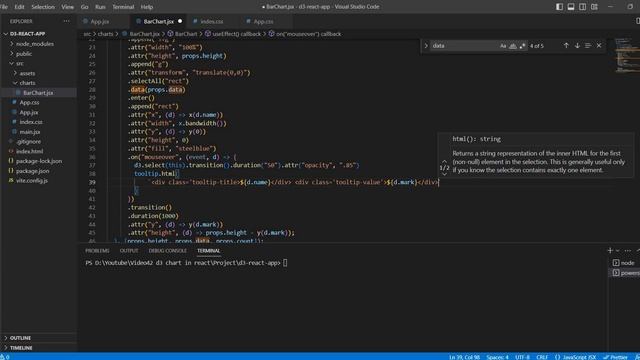Open Explorer more actions ellipsis
This screenshot has width=640, height=360.
67,21
